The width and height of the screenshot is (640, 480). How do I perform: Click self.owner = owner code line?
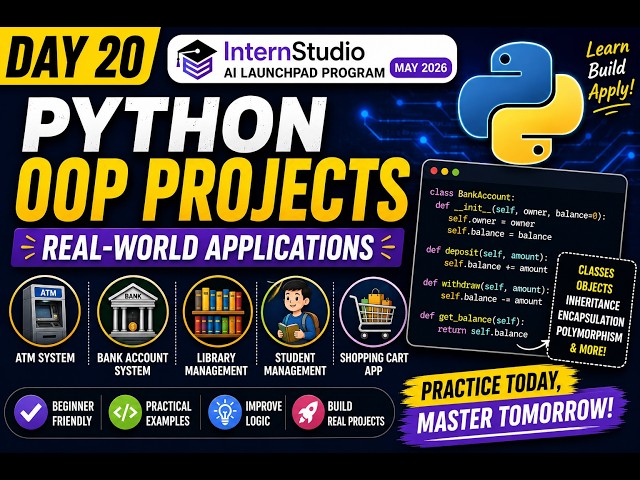[x=491, y=221]
